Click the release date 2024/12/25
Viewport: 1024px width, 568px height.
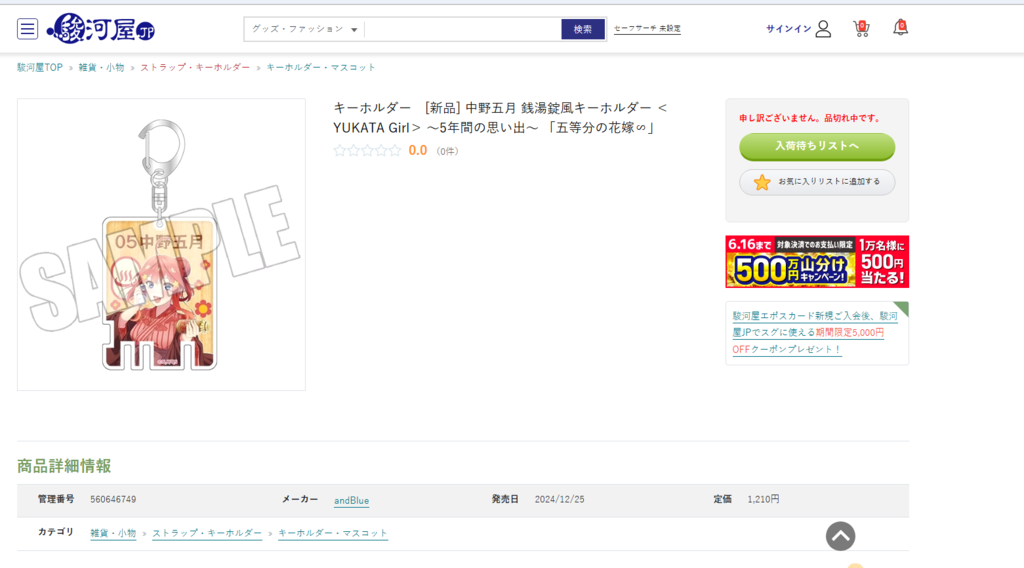[x=560, y=499]
